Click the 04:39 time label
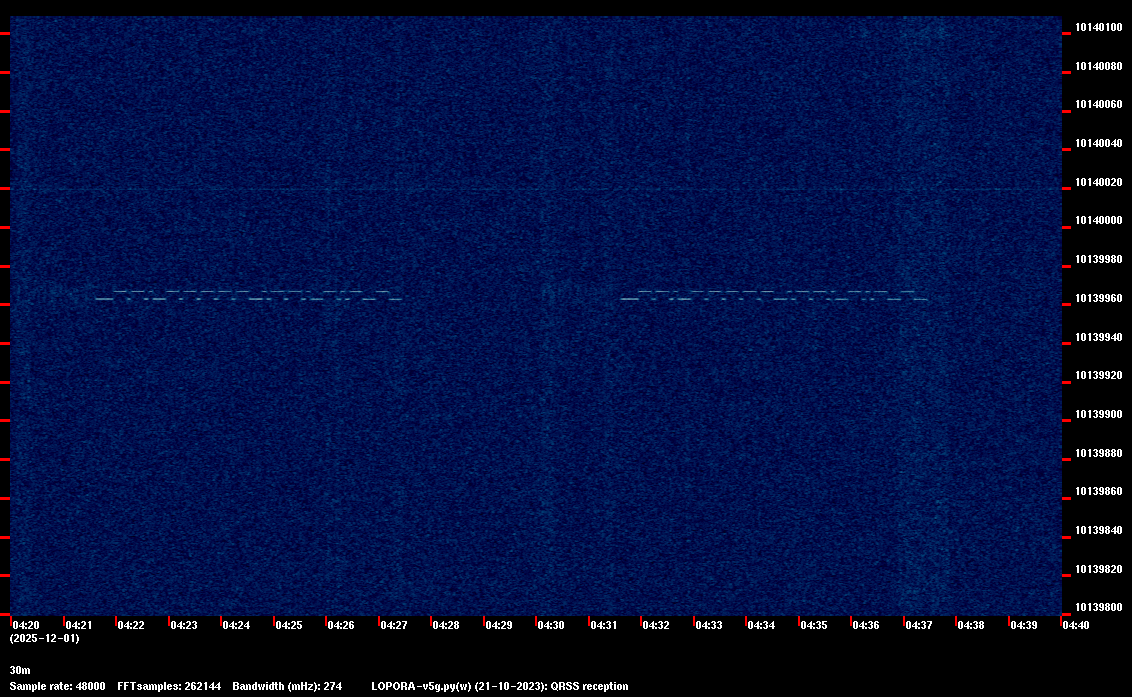The height and width of the screenshot is (697, 1132). pos(1024,625)
